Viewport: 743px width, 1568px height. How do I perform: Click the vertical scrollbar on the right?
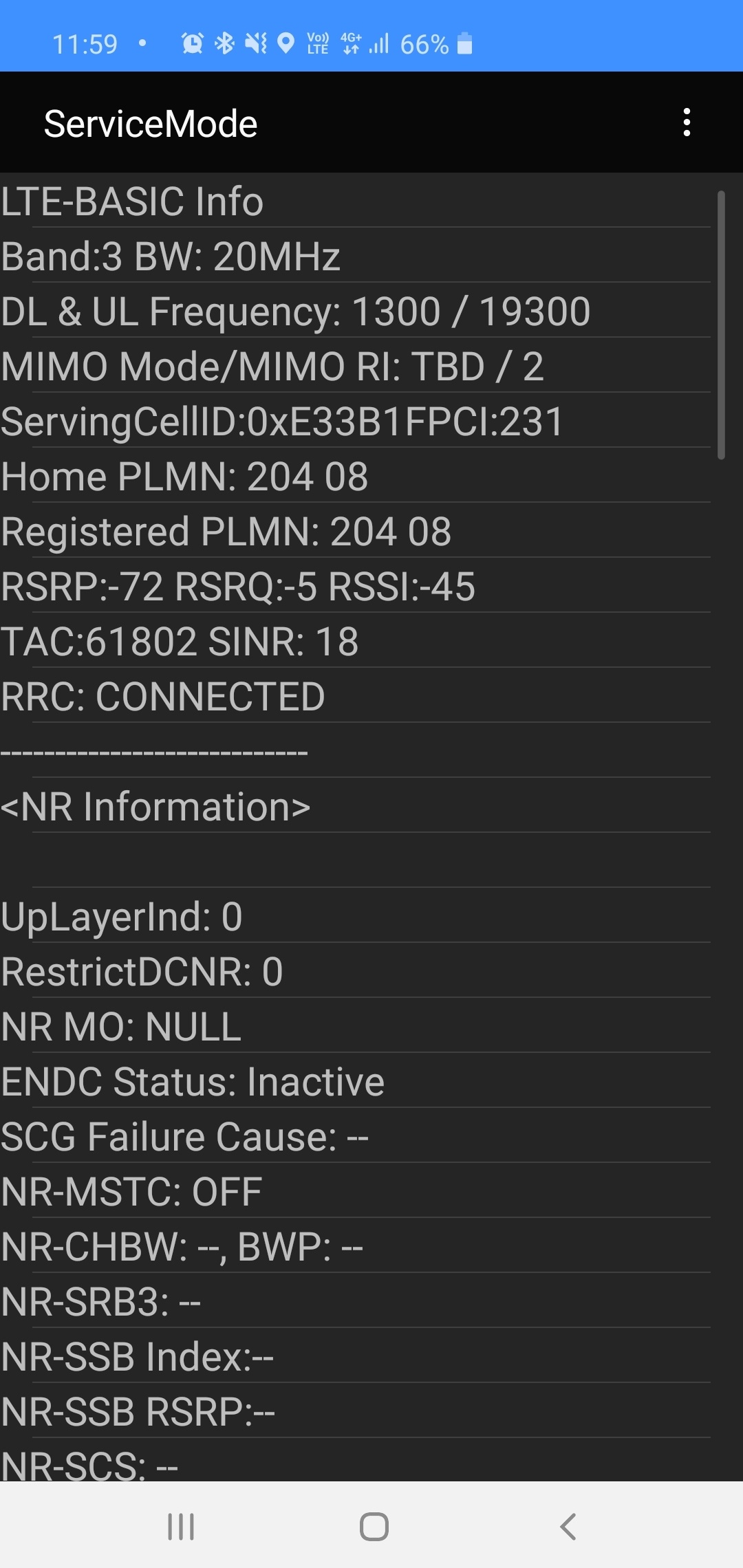point(721,325)
